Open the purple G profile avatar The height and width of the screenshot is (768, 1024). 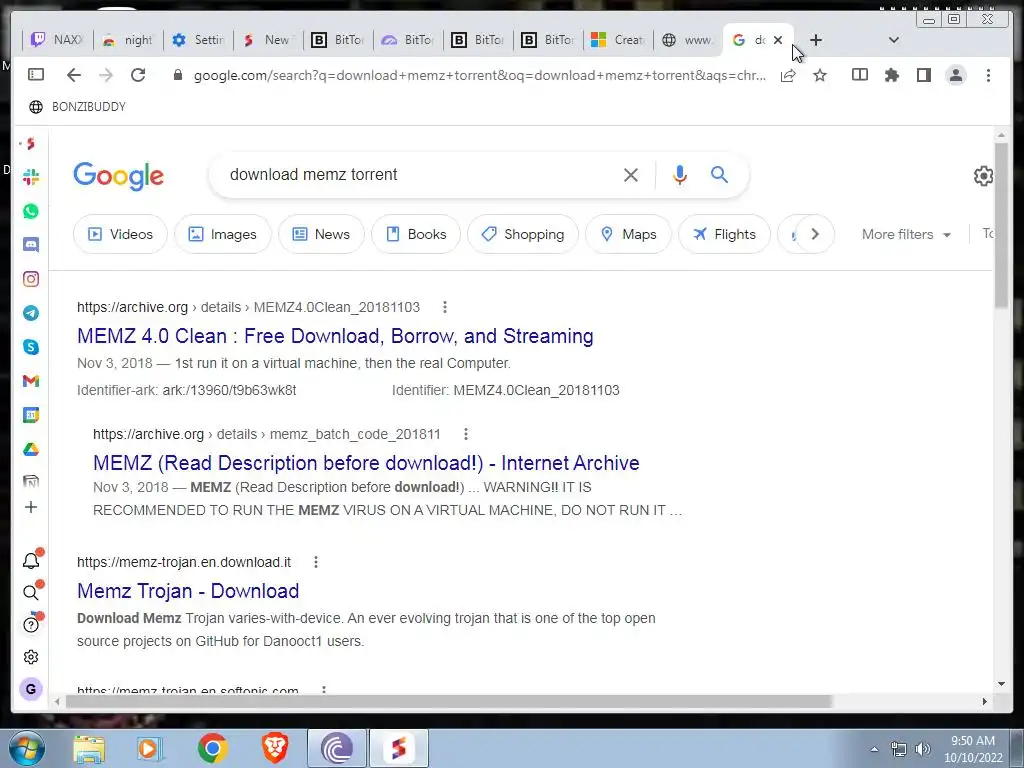click(x=31, y=689)
